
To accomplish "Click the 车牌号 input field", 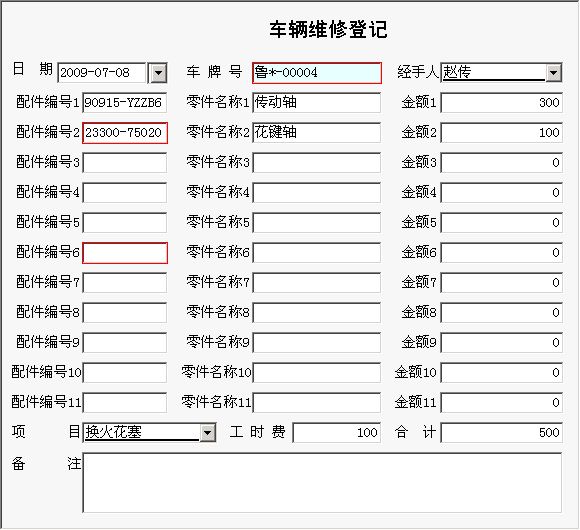I will point(317,73).
